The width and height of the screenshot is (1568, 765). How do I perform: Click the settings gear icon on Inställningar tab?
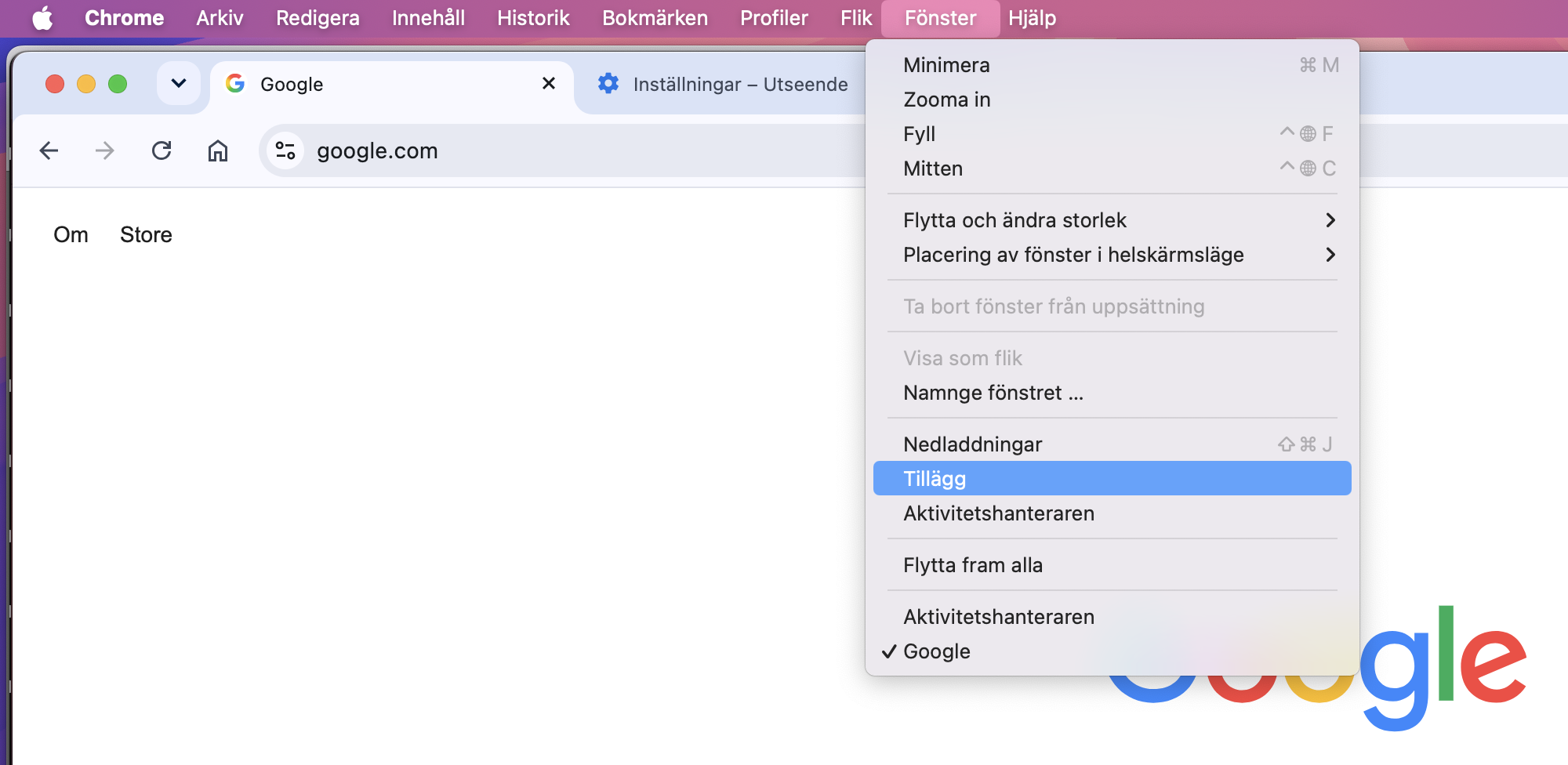[608, 83]
